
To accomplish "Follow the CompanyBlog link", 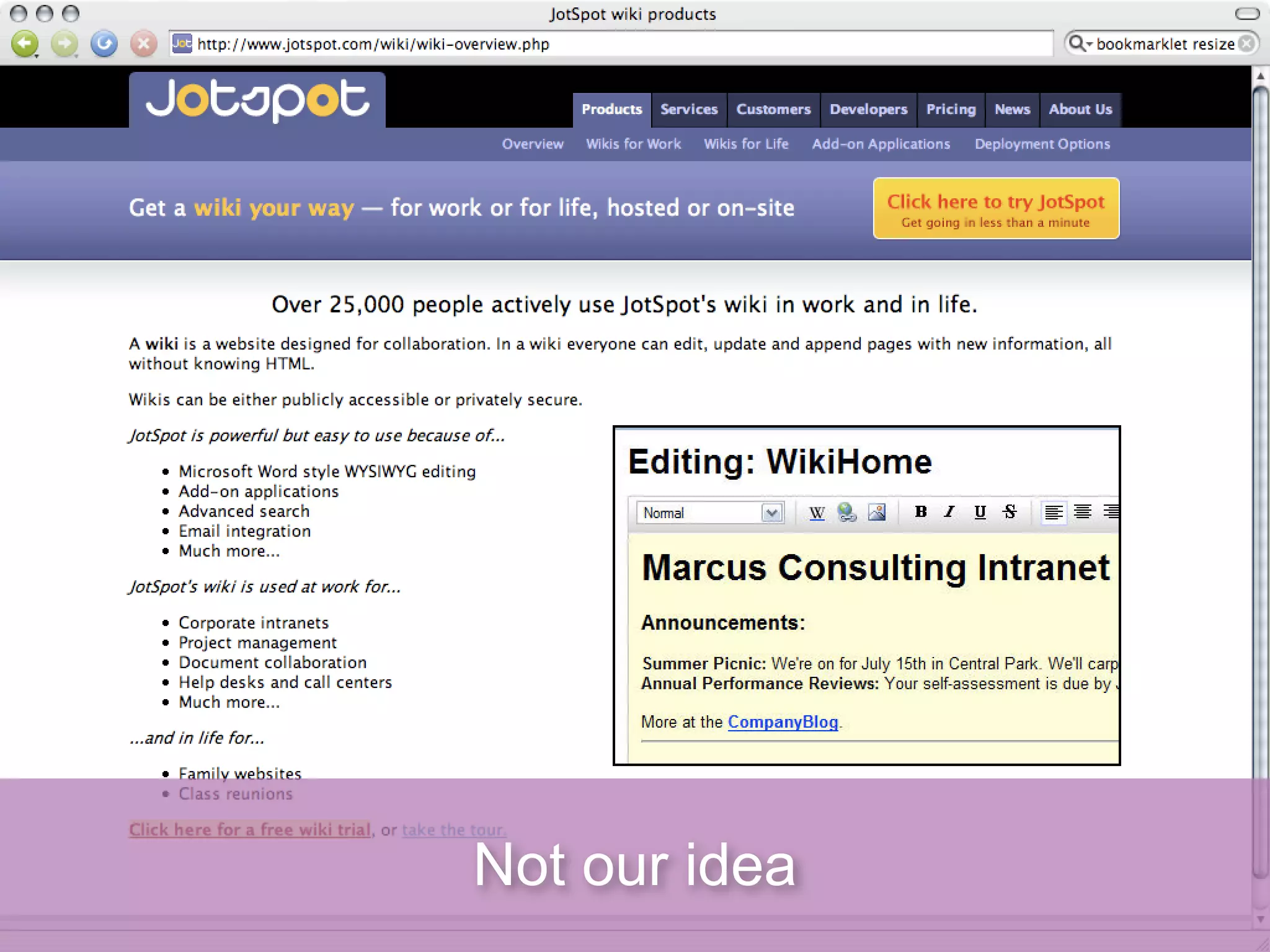I will click(x=783, y=722).
